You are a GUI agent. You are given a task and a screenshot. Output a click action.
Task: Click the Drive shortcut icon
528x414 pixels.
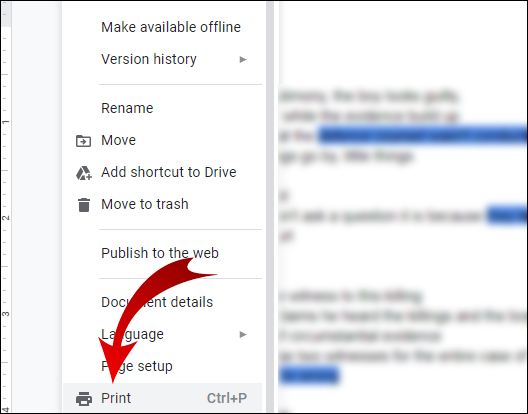point(84,173)
